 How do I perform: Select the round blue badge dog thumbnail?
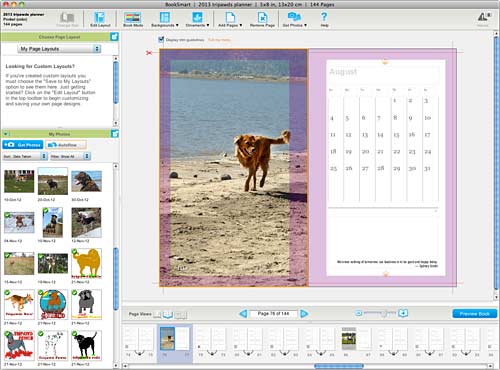point(53,304)
